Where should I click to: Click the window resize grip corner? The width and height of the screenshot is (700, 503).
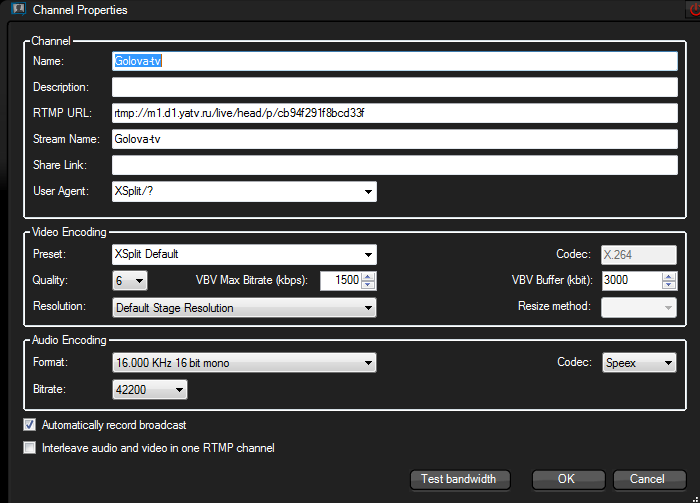coord(696,499)
